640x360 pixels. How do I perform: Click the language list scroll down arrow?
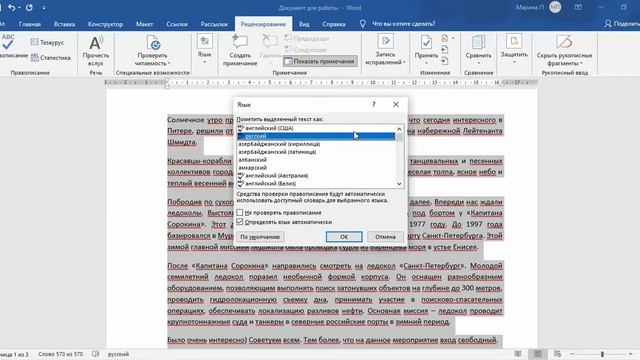click(x=399, y=184)
